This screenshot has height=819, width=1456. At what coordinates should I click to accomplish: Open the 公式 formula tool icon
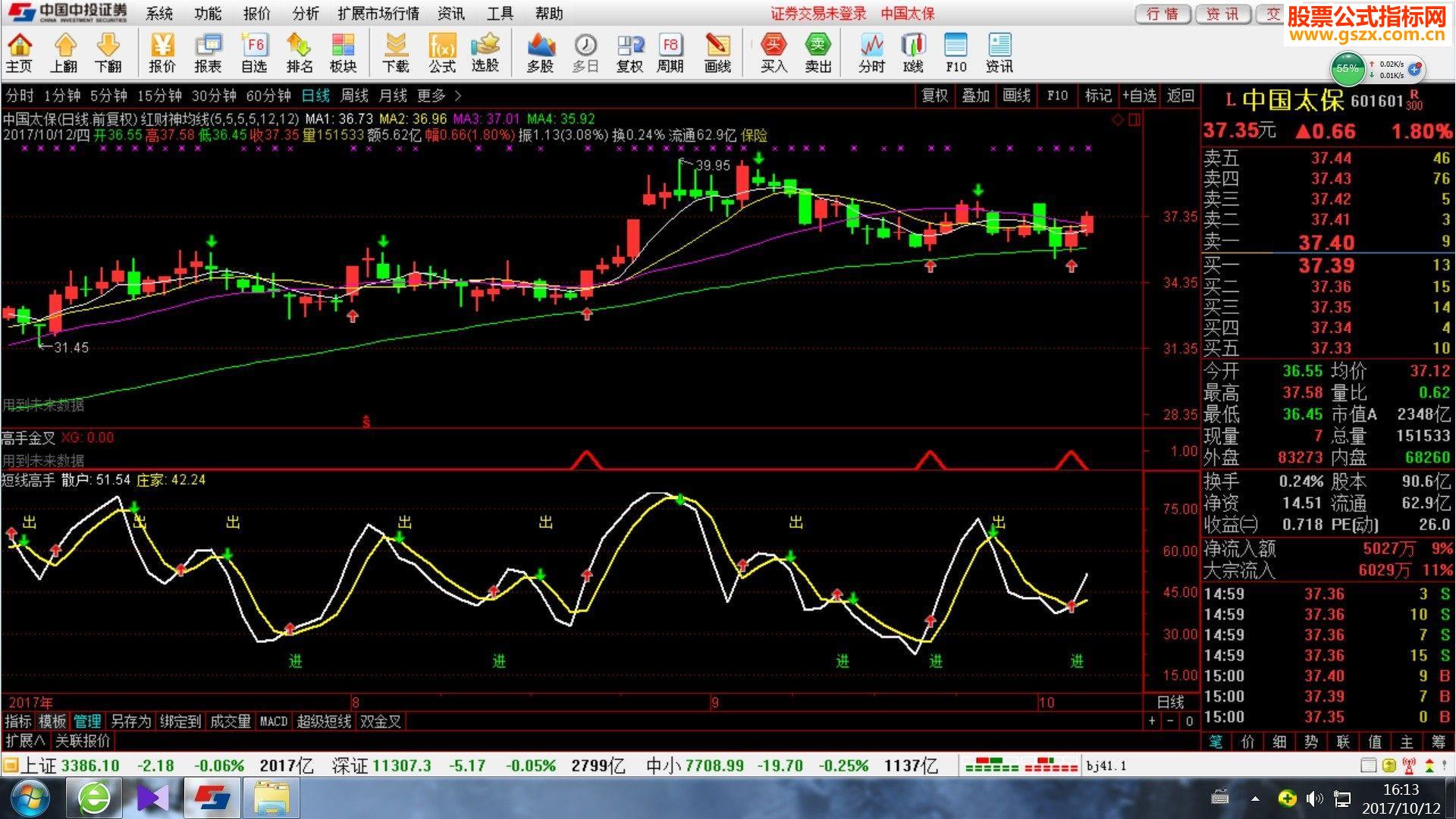(x=441, y=53)
